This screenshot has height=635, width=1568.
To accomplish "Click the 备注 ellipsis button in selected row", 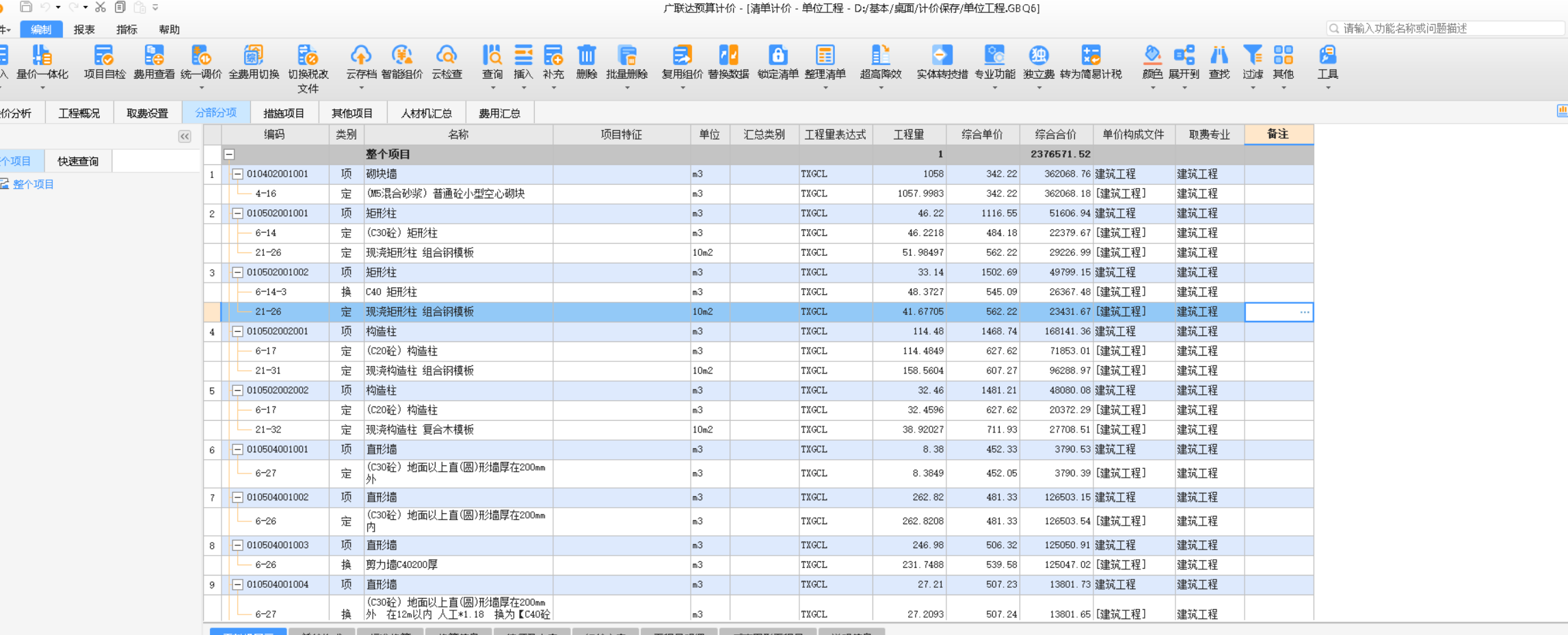I will tap(1305, 312).
